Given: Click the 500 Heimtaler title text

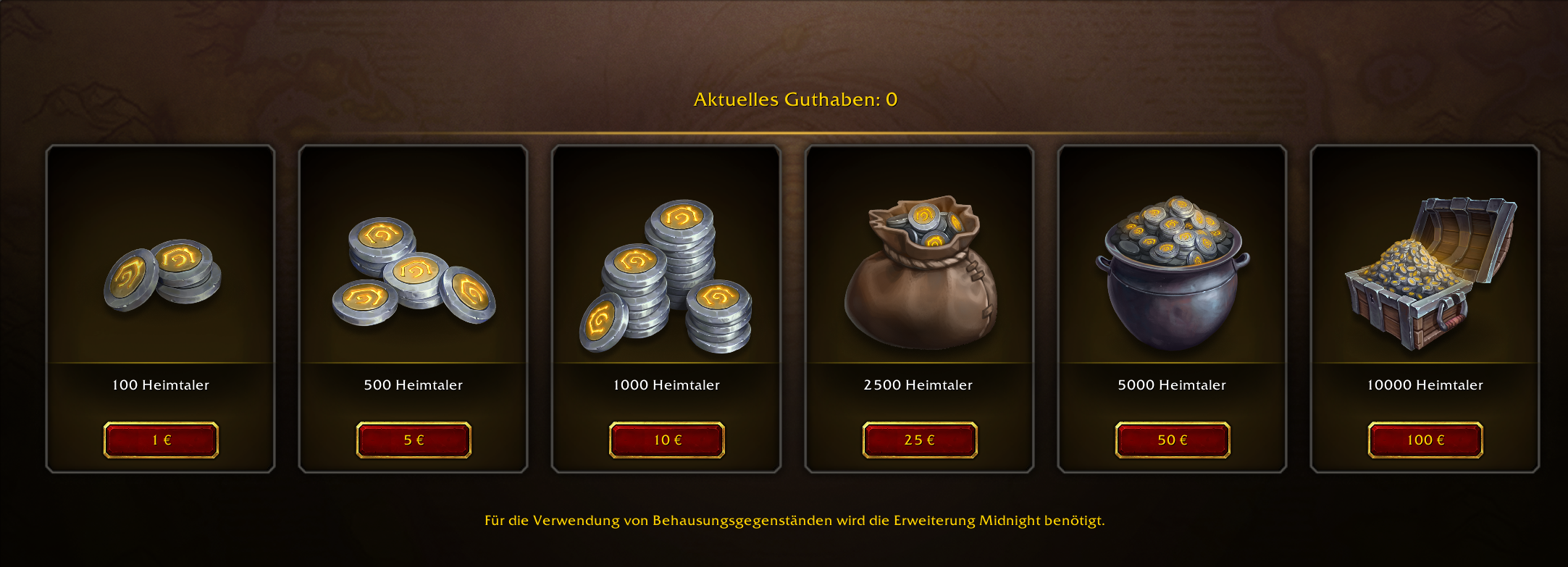Looking at the screenshot, I should tap(414, 385).
